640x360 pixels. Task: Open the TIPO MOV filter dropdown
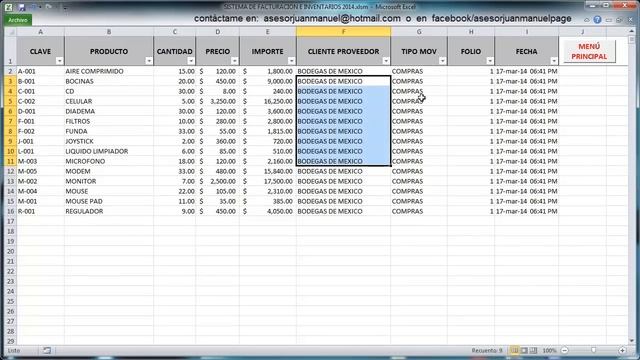442,61
